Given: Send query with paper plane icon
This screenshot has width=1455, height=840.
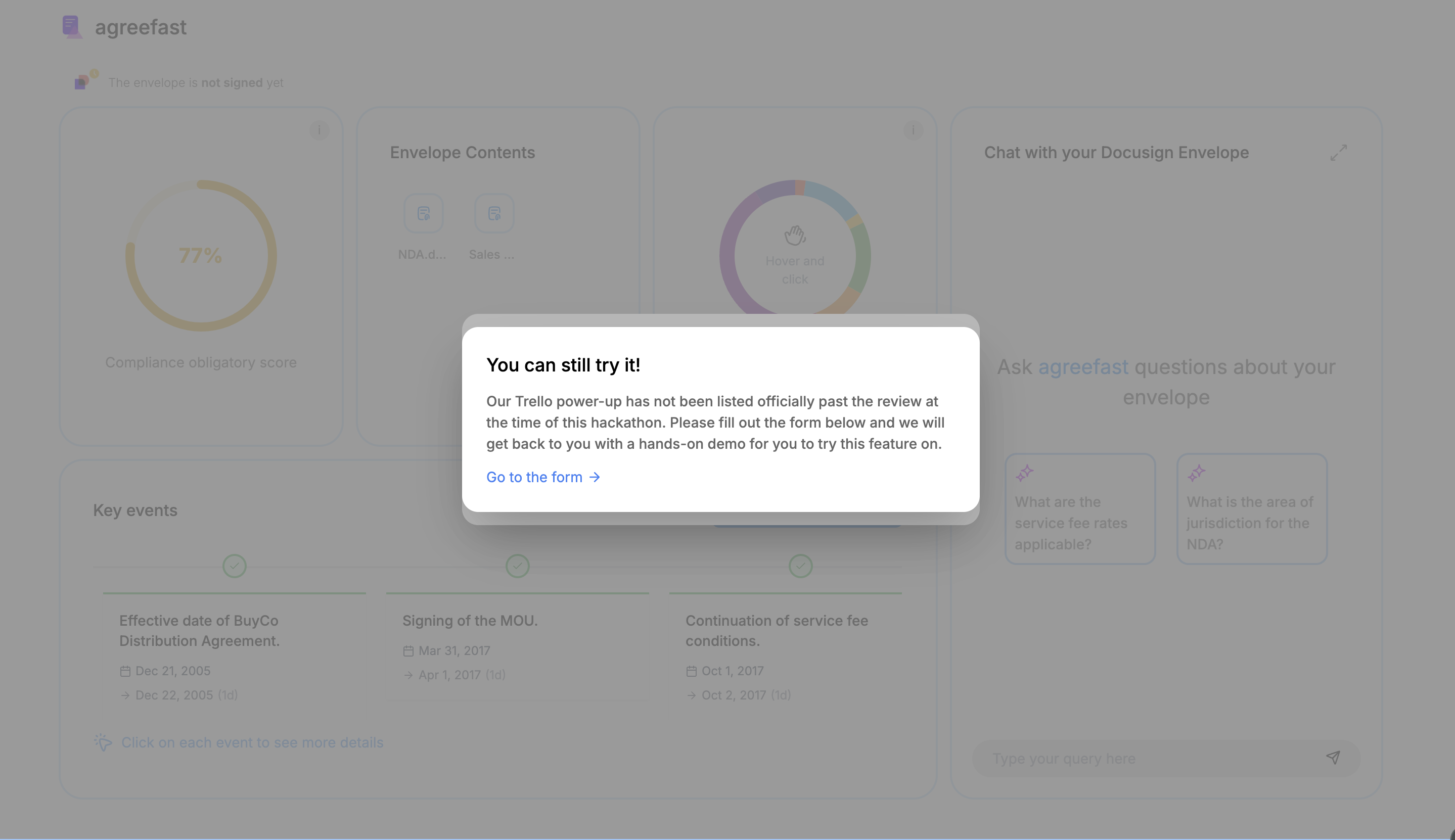Looking at the screenshot, I should click(1333, 758).
